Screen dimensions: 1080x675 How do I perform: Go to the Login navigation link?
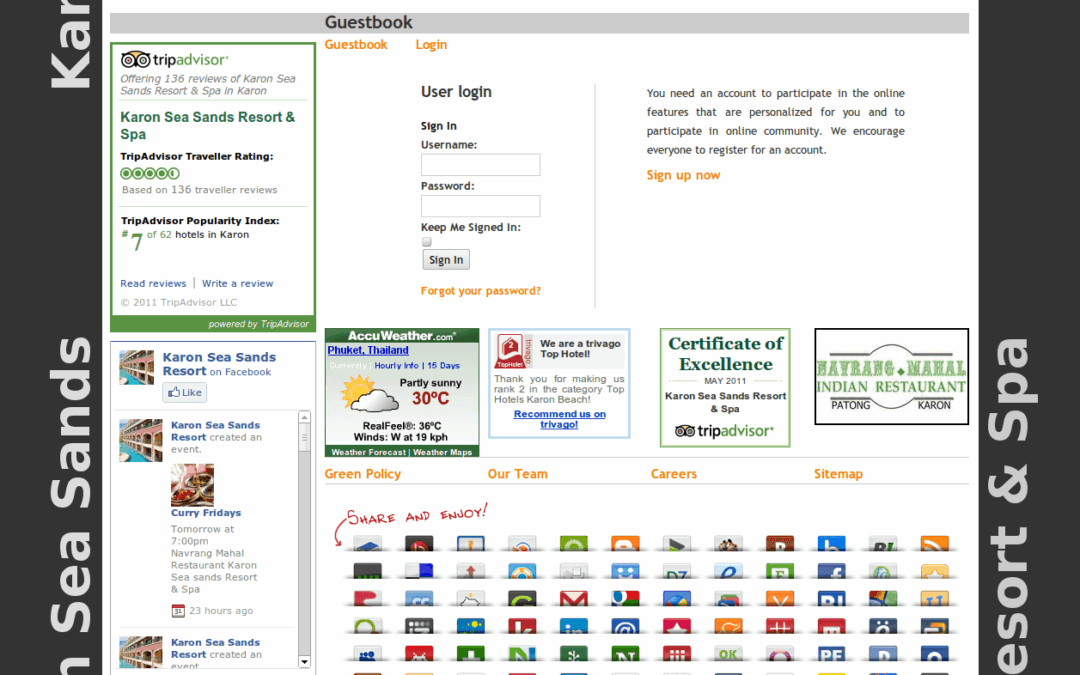(x=431, y=45)
